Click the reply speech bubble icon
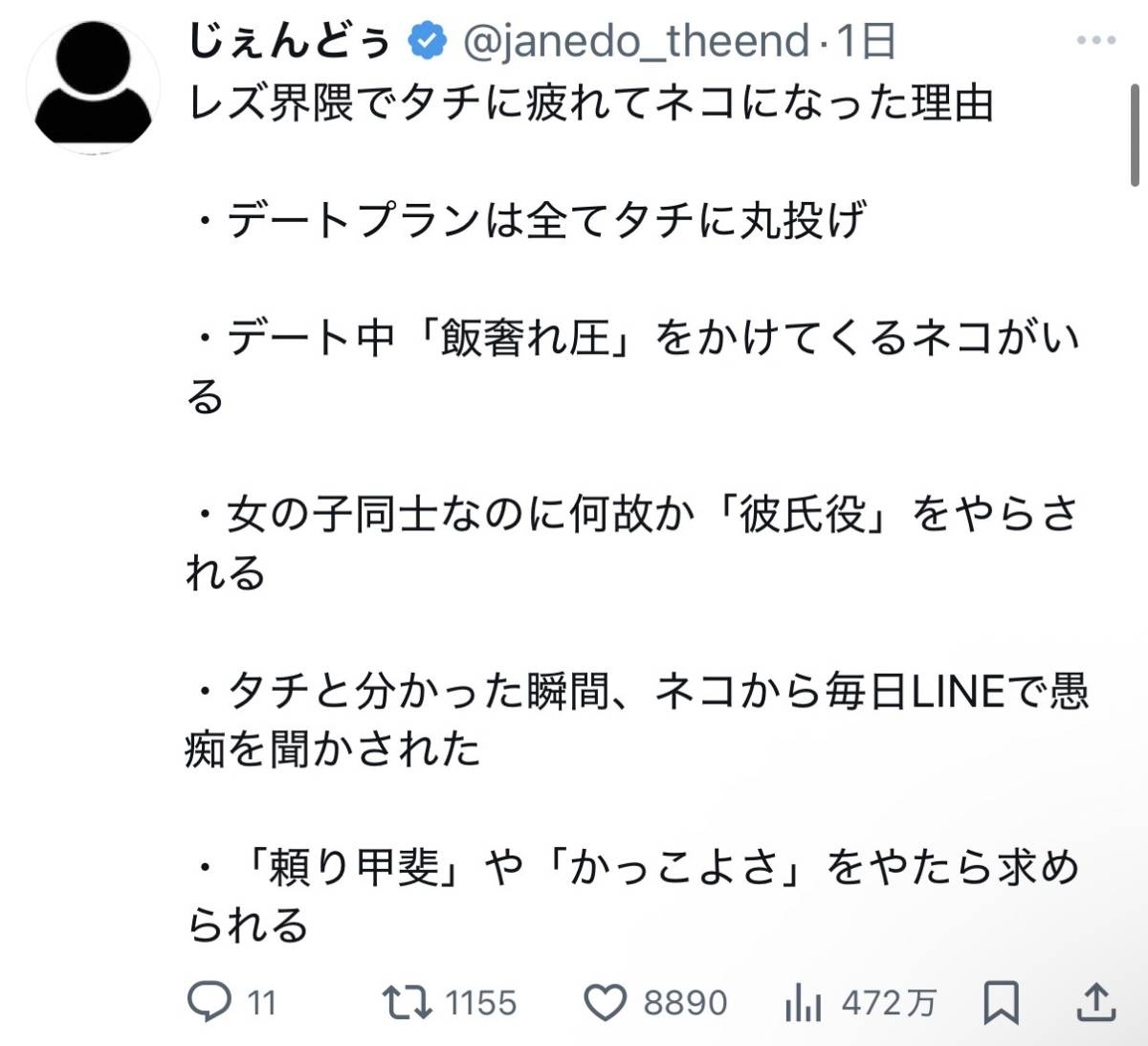The height and width of the screenshot is (1046, 1148). [210, 1002]
